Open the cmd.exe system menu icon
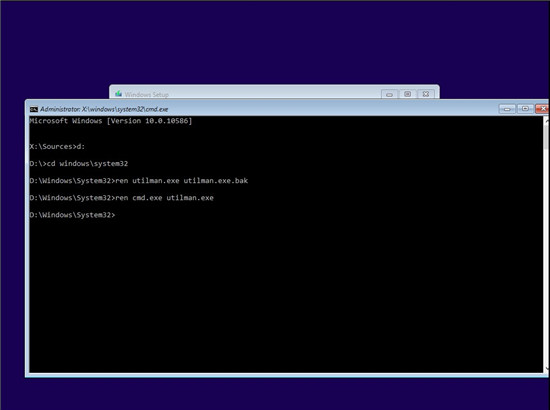 point(34,109)
